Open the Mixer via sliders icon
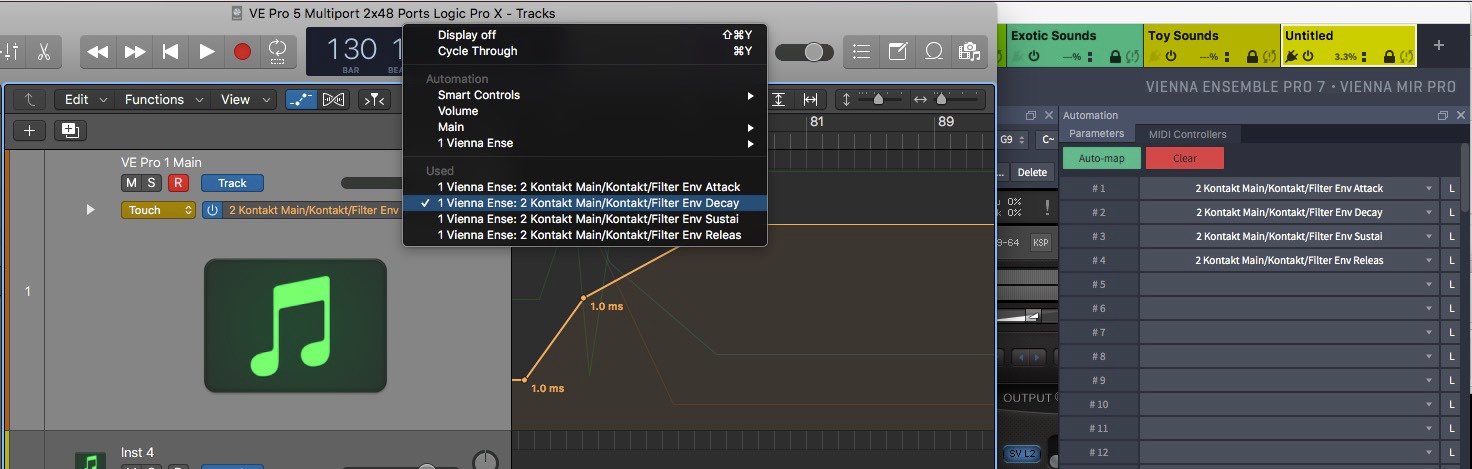Screen dimensions: 1472x469 pyautogui.click(x=12, y=51)
